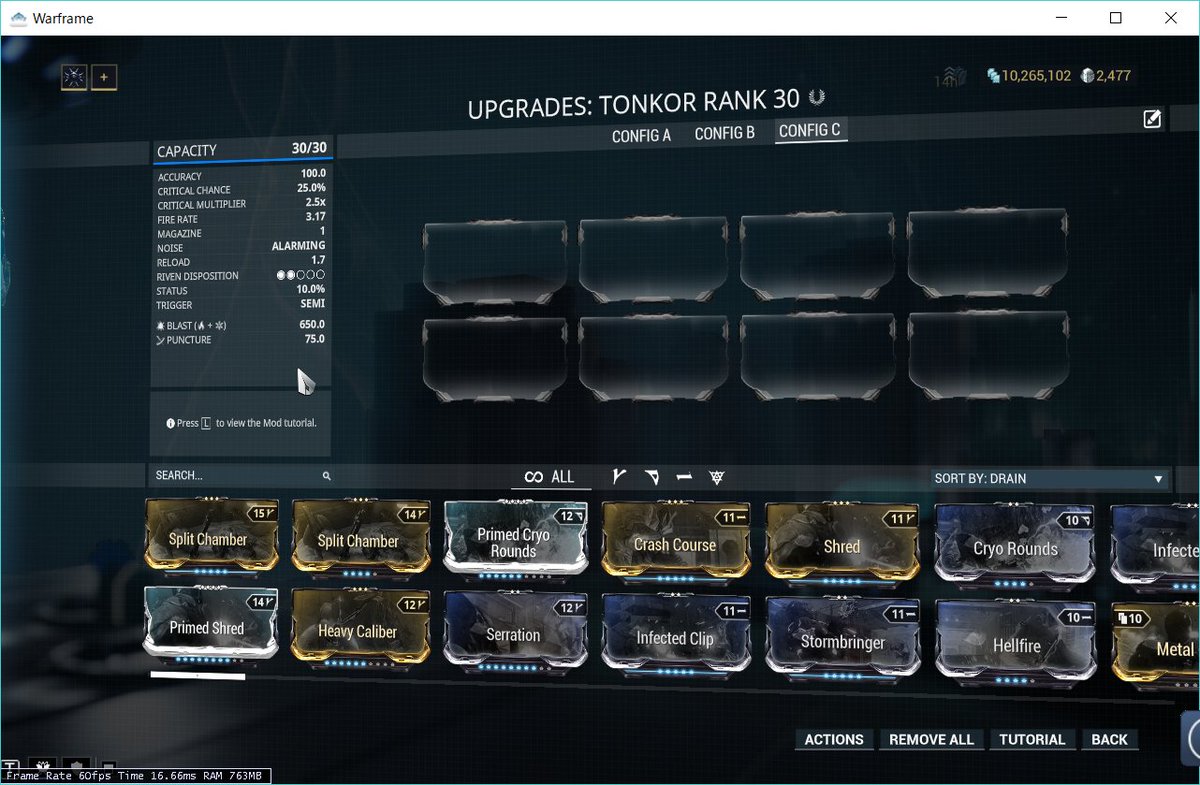Switch to Config A tab
The height and width of the screenshot is (785, 1200).
641,135
